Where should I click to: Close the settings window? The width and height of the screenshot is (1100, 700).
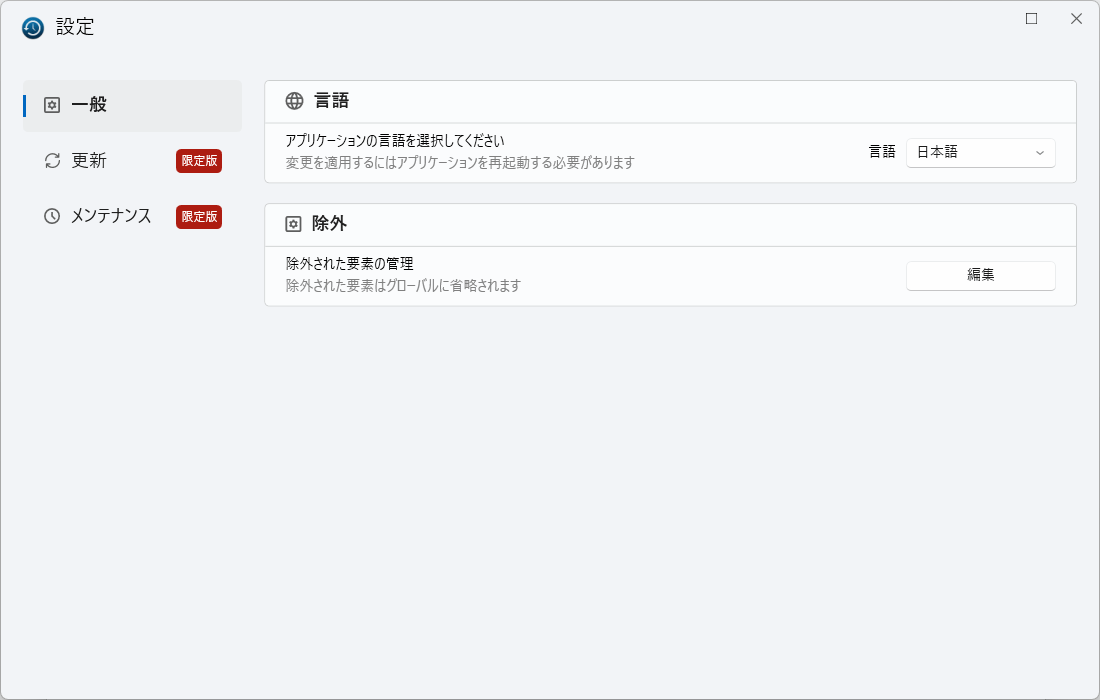click(x=1076, y=19)
